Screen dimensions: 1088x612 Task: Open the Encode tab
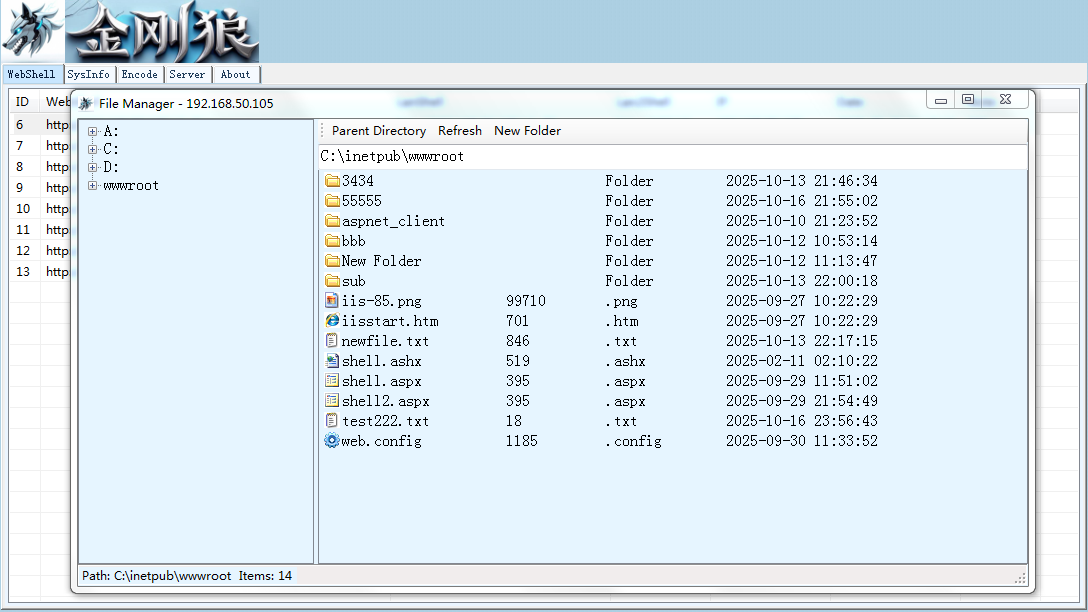click(x=139, y=74)
